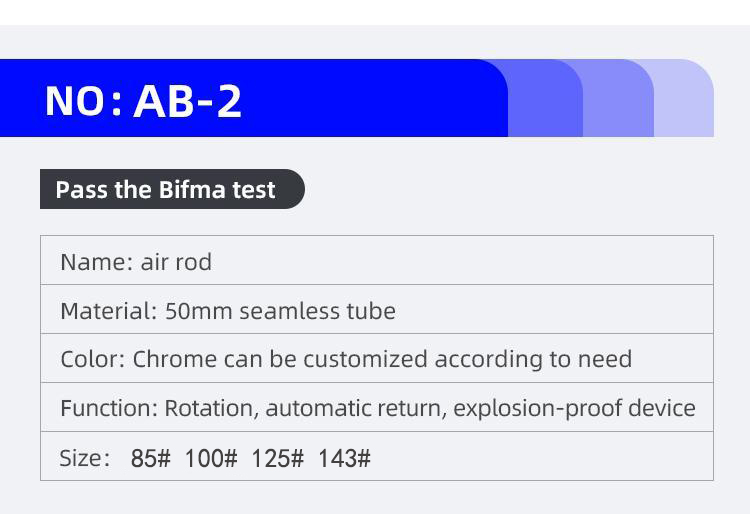The image size is (750, 514).
Task: Select the 'Size:' field label
Action: click(x=84, y=458)
